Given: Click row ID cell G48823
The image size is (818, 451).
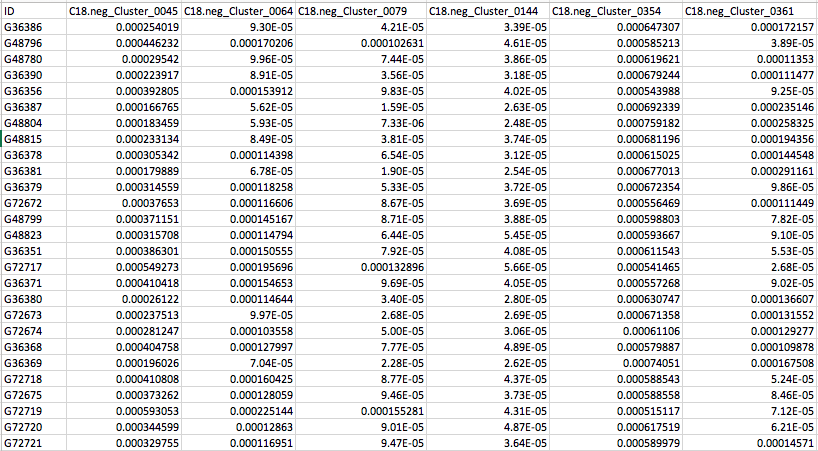Looking at the screenshot, I should tap(34, 235).
